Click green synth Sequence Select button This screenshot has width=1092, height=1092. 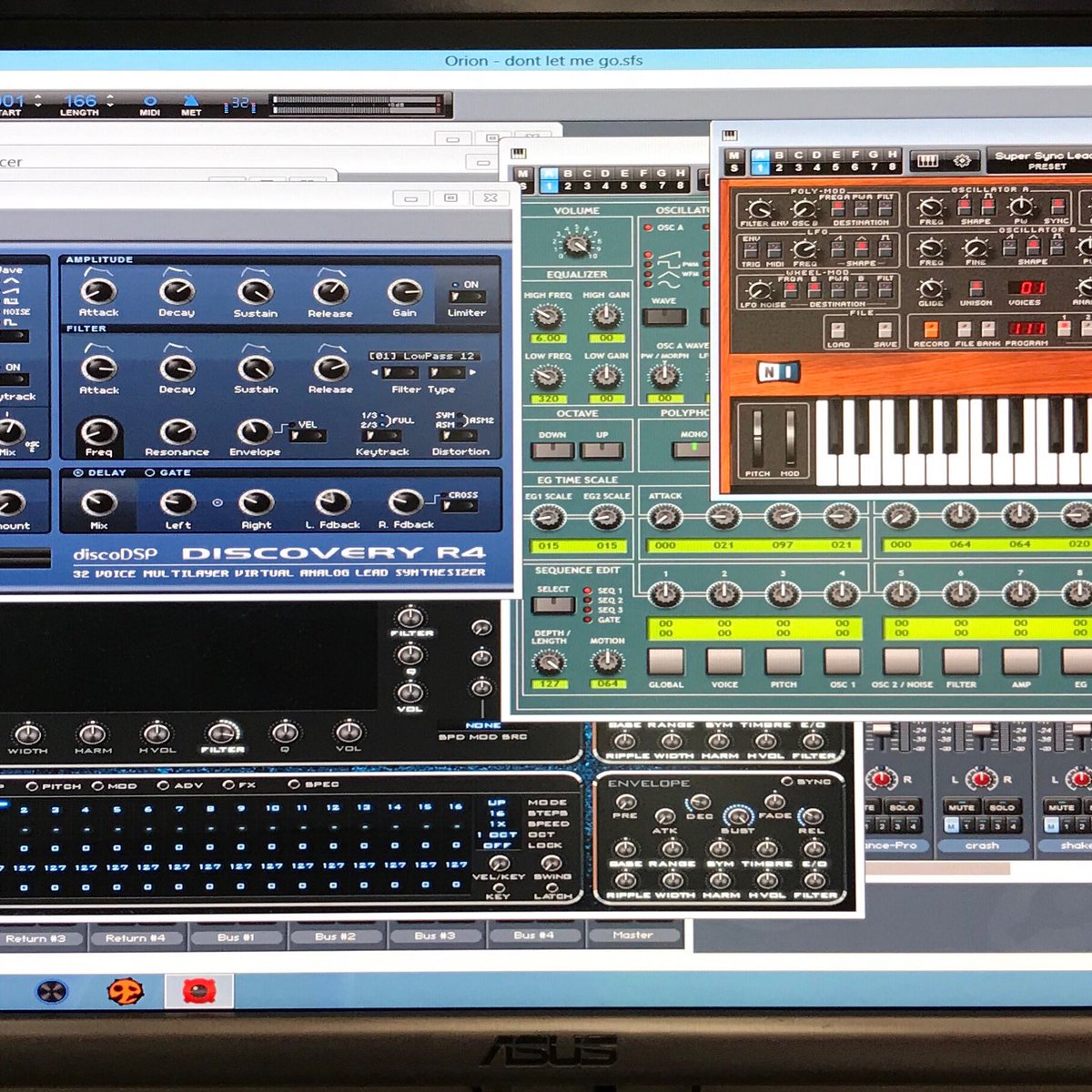(552, 605)
